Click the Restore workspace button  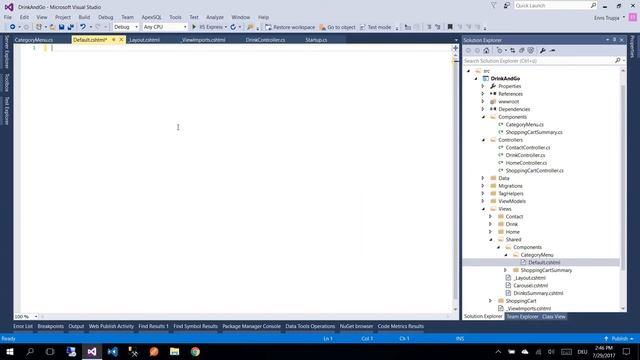click(290, 27)
